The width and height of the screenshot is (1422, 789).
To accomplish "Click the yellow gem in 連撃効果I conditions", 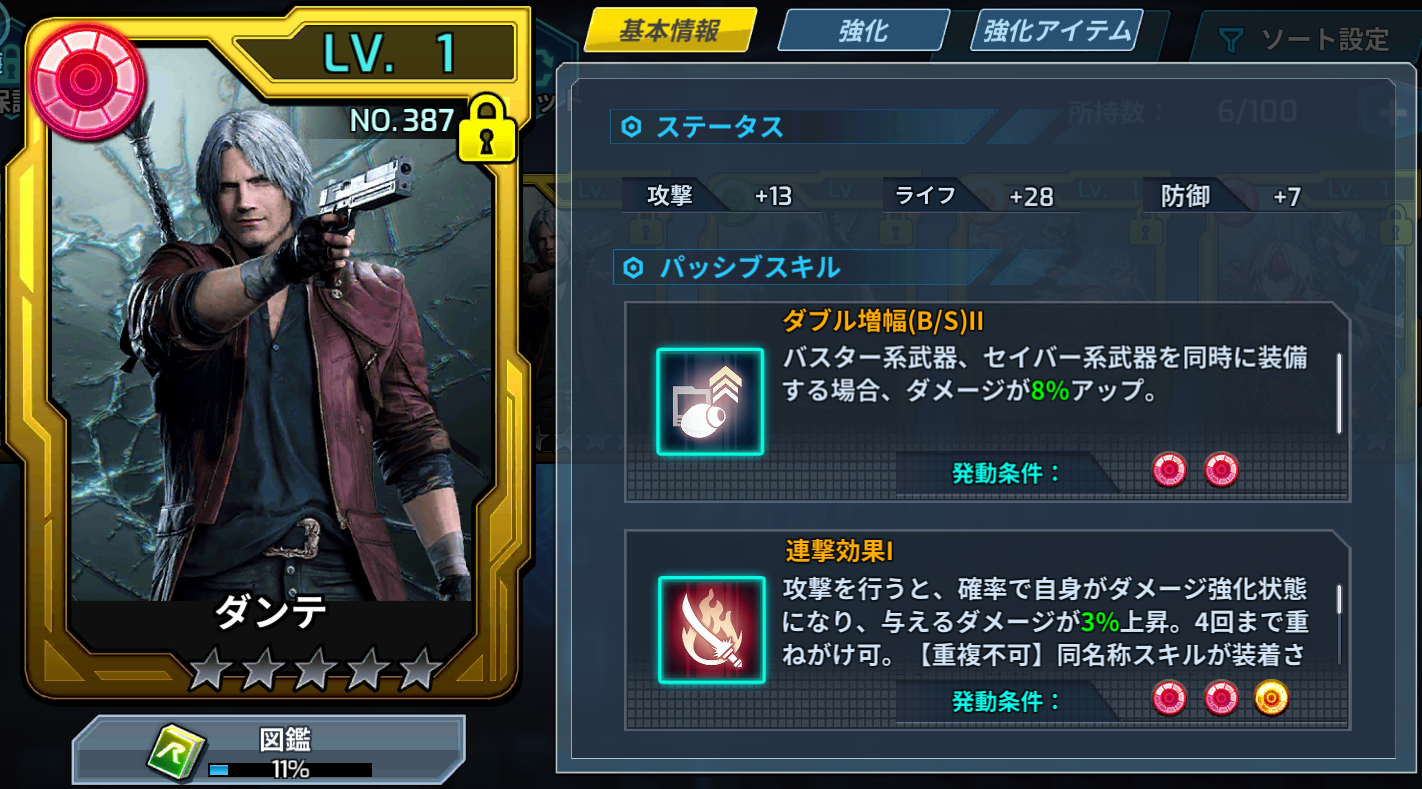I will (1271, 698).
